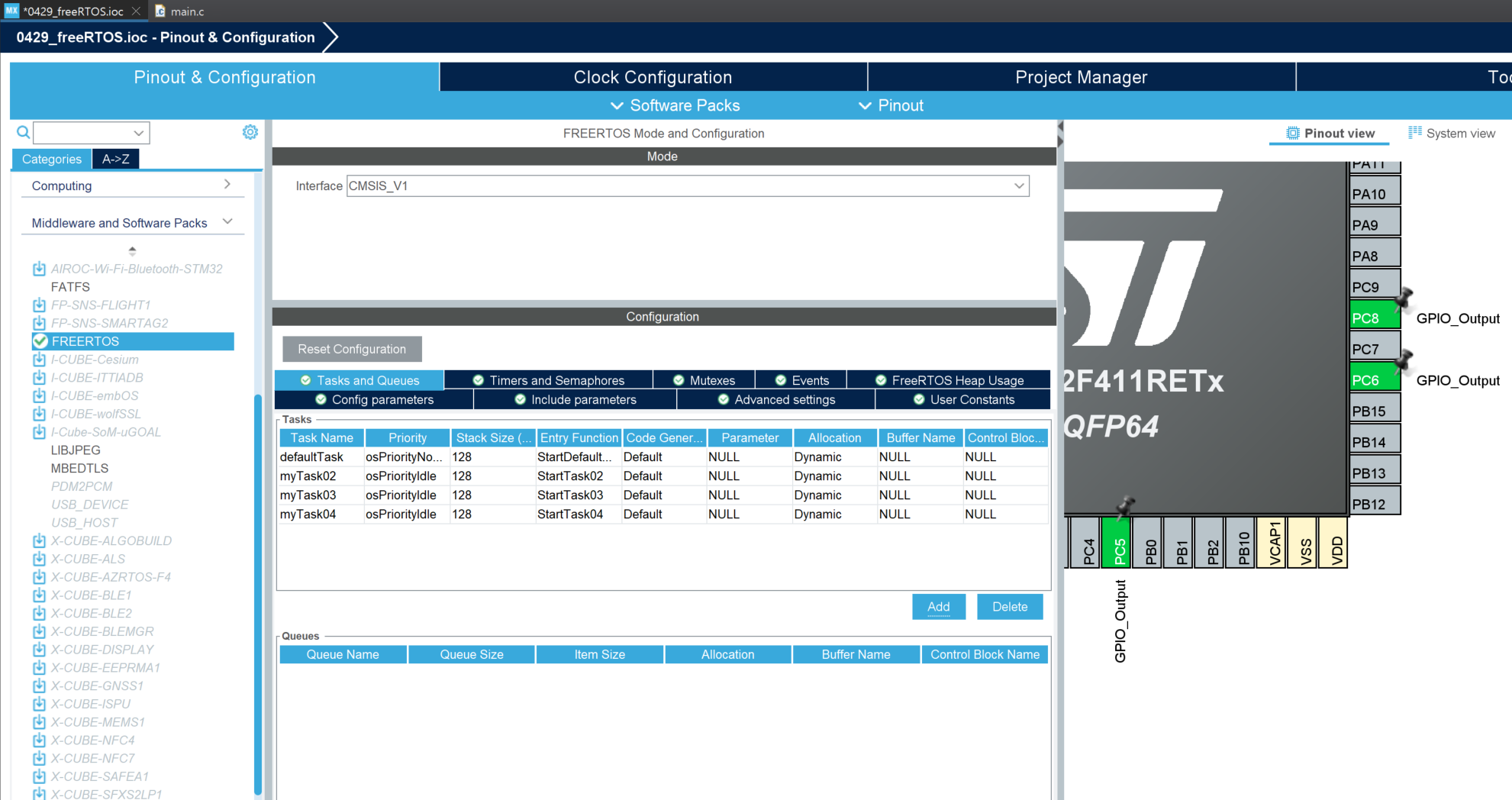Image resolution: width=1512 pixels, height=800 pixels.
Task: Click the download icon beside AIROC-Wi-Fi-Bluetooth-STM32
Action: 39,269
